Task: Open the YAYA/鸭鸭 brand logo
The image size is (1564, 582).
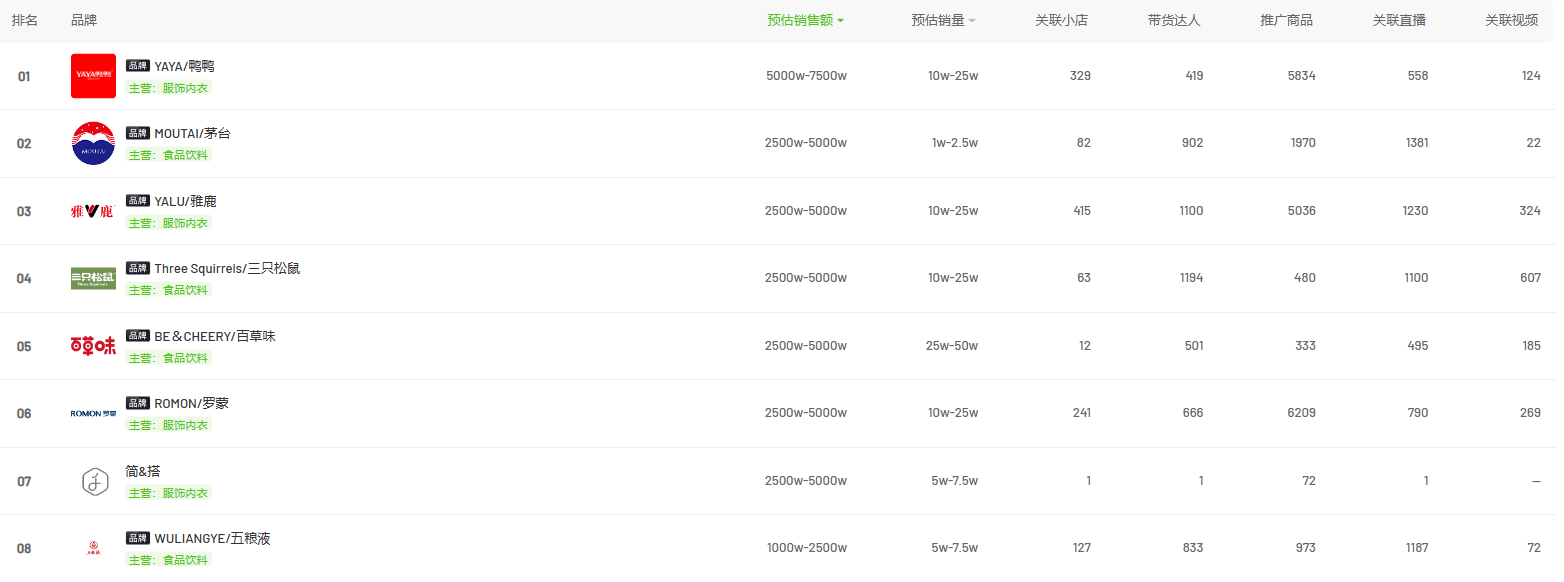Action: coord(93,76)
